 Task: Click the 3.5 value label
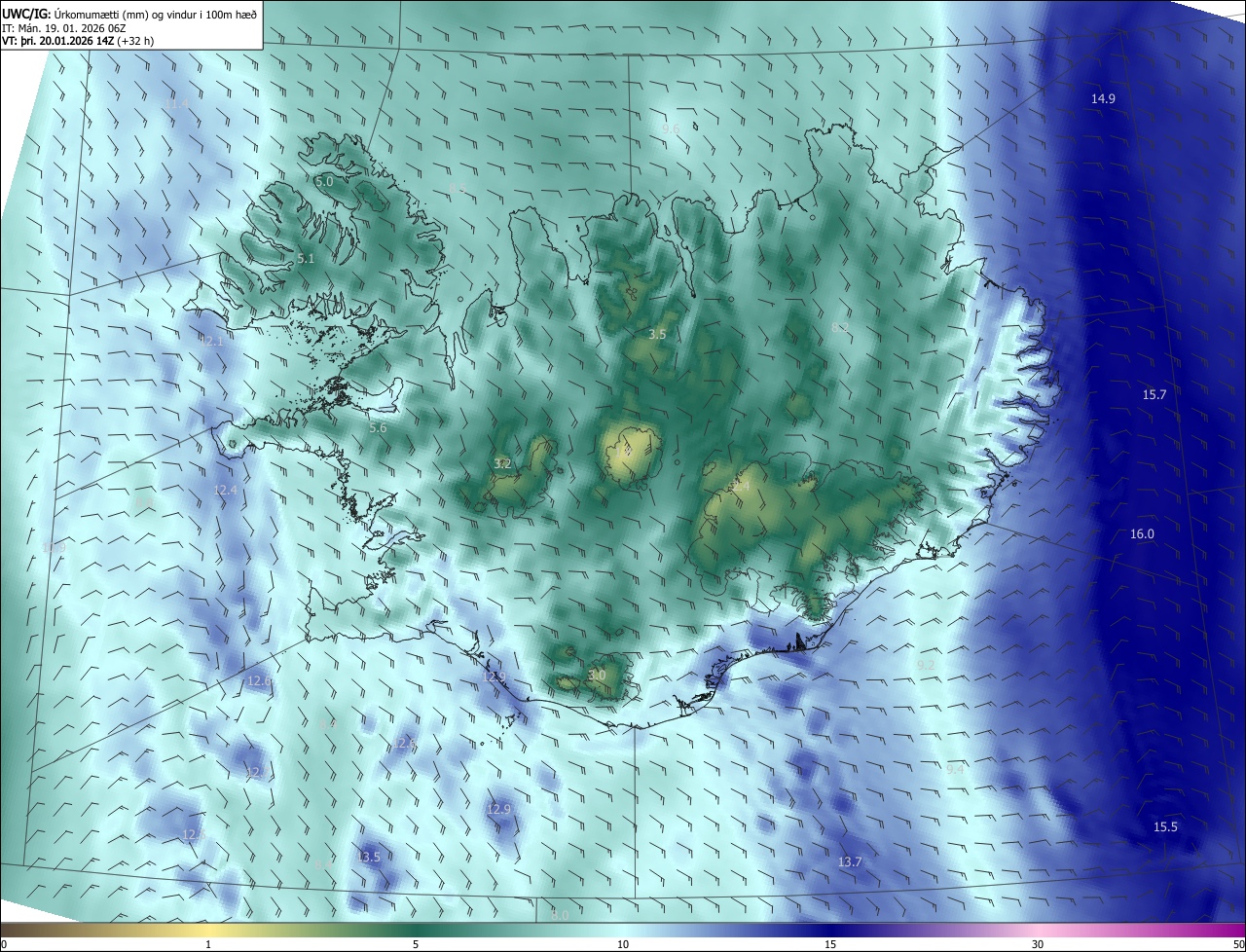tap(657, 334)
